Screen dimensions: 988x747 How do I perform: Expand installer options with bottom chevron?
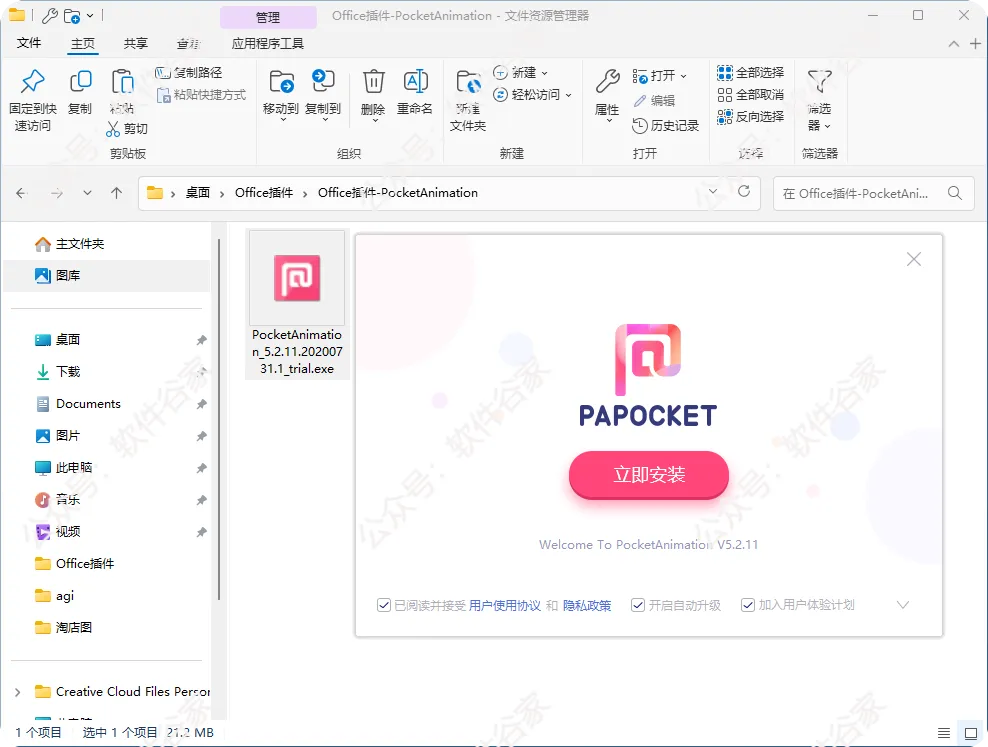tap(902, 605)
